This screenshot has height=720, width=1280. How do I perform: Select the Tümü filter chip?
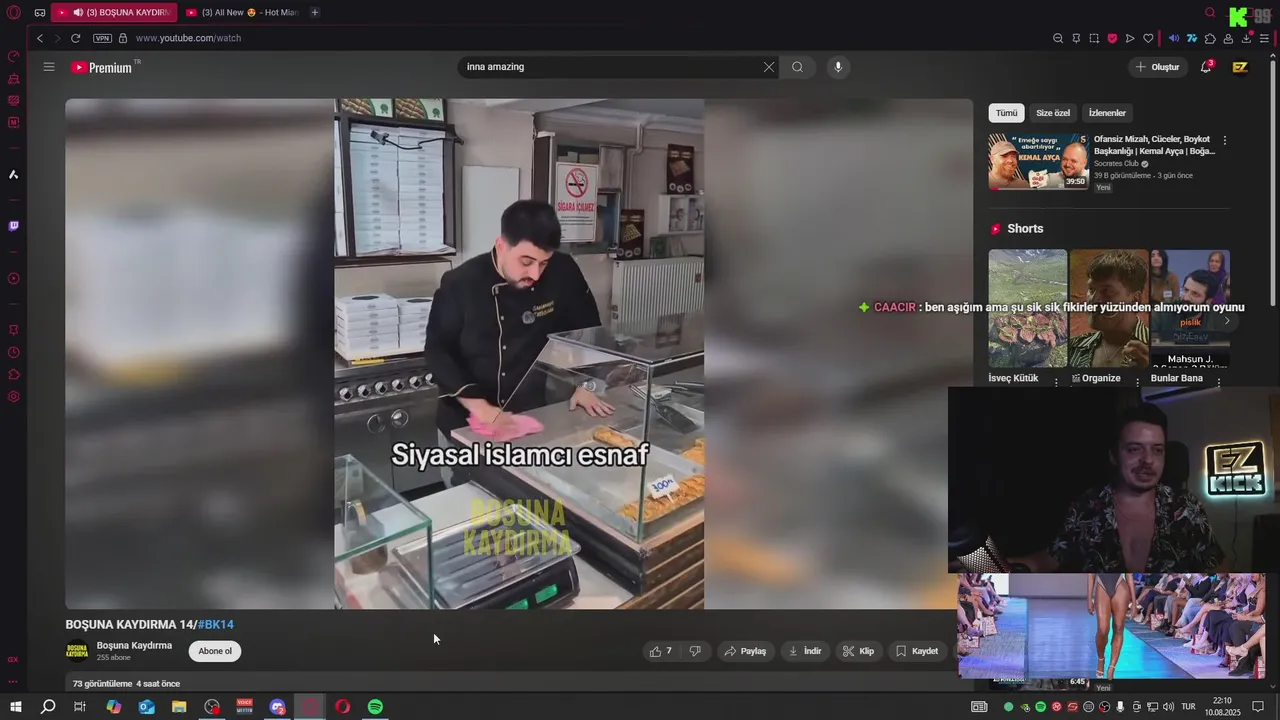click(x=1006, y=113)
